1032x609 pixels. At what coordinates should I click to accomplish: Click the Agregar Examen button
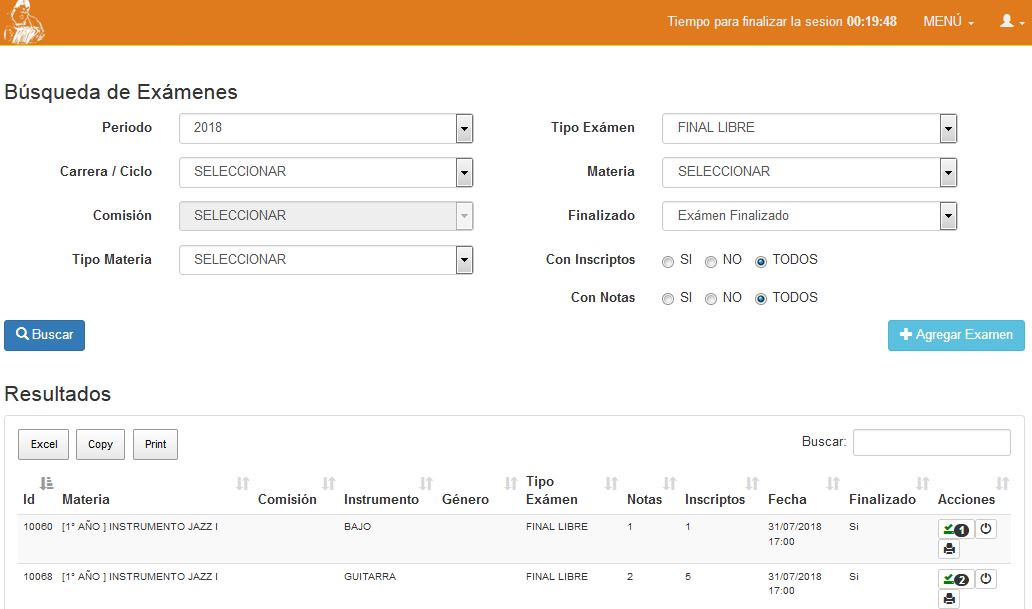(956, 336)
